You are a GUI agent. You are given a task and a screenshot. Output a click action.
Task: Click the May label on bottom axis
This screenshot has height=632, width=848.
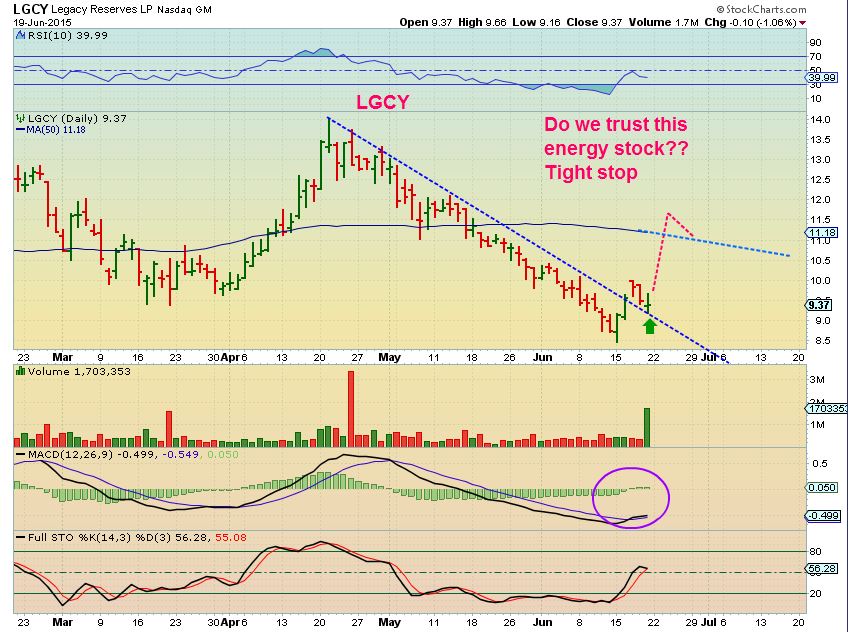[x=389, y=622]
